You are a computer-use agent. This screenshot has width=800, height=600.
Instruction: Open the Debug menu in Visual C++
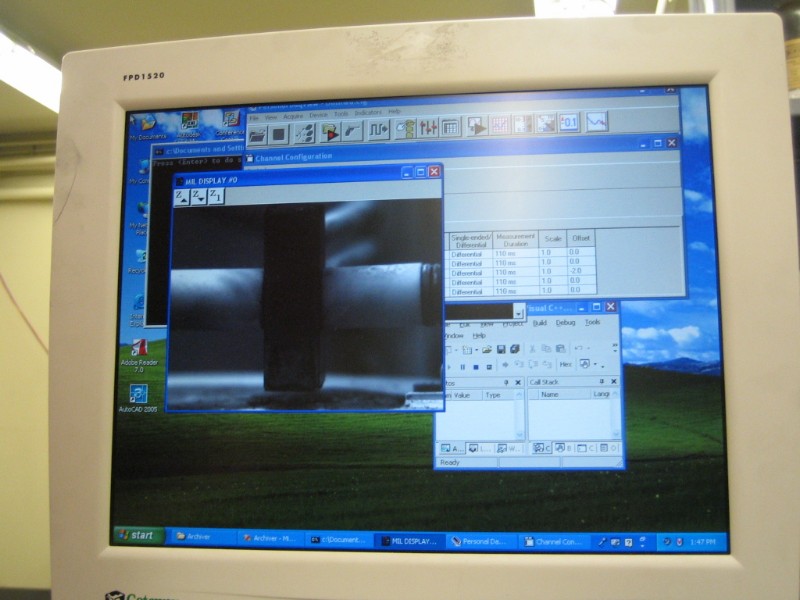565,322
